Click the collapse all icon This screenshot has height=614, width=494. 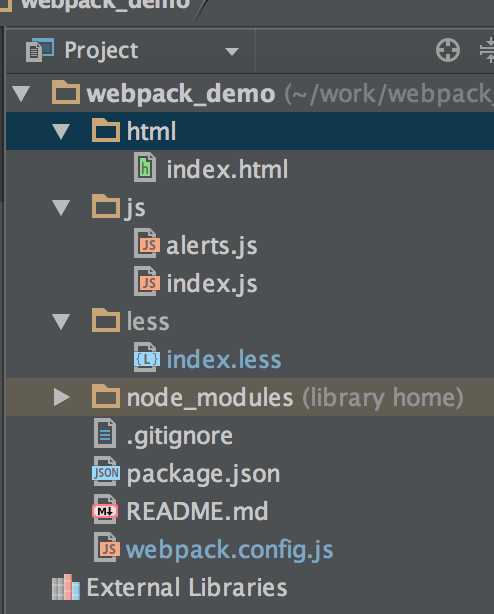point(487,51)
